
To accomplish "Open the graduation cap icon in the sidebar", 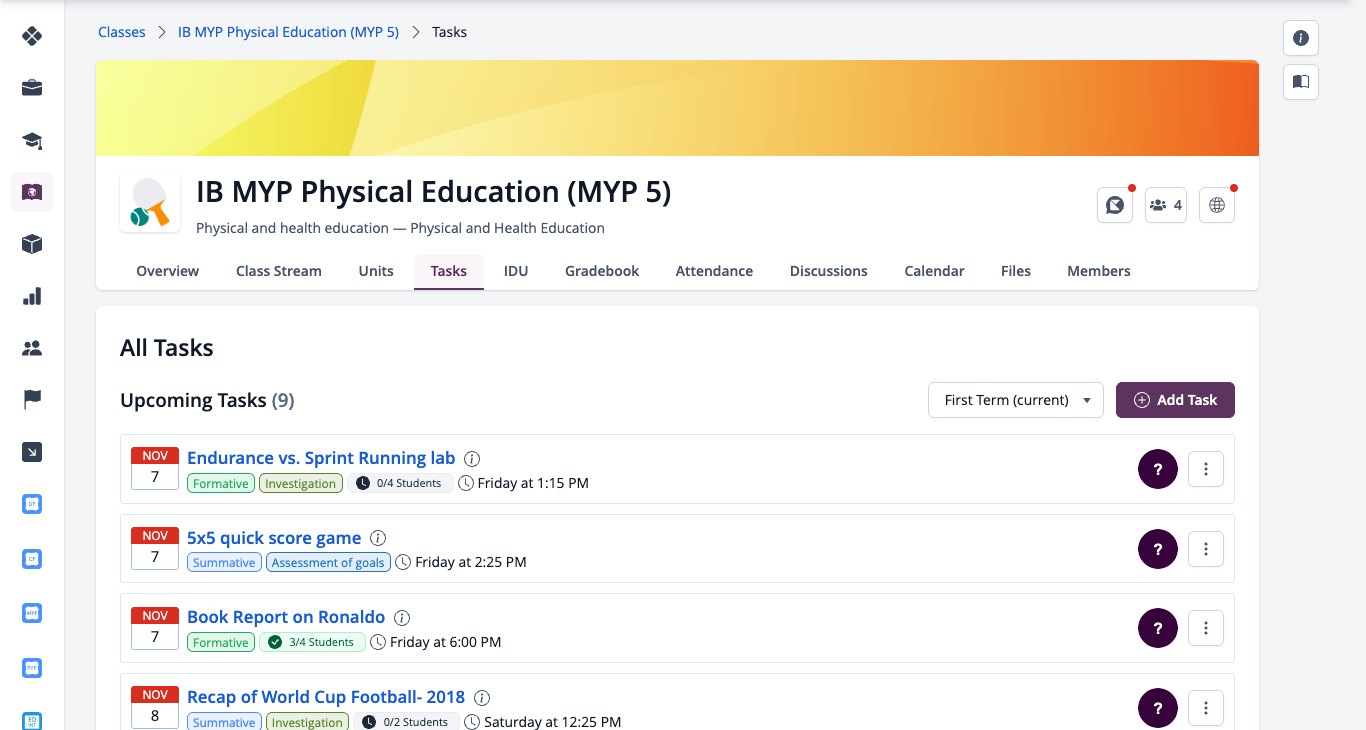I will (32, 140).
